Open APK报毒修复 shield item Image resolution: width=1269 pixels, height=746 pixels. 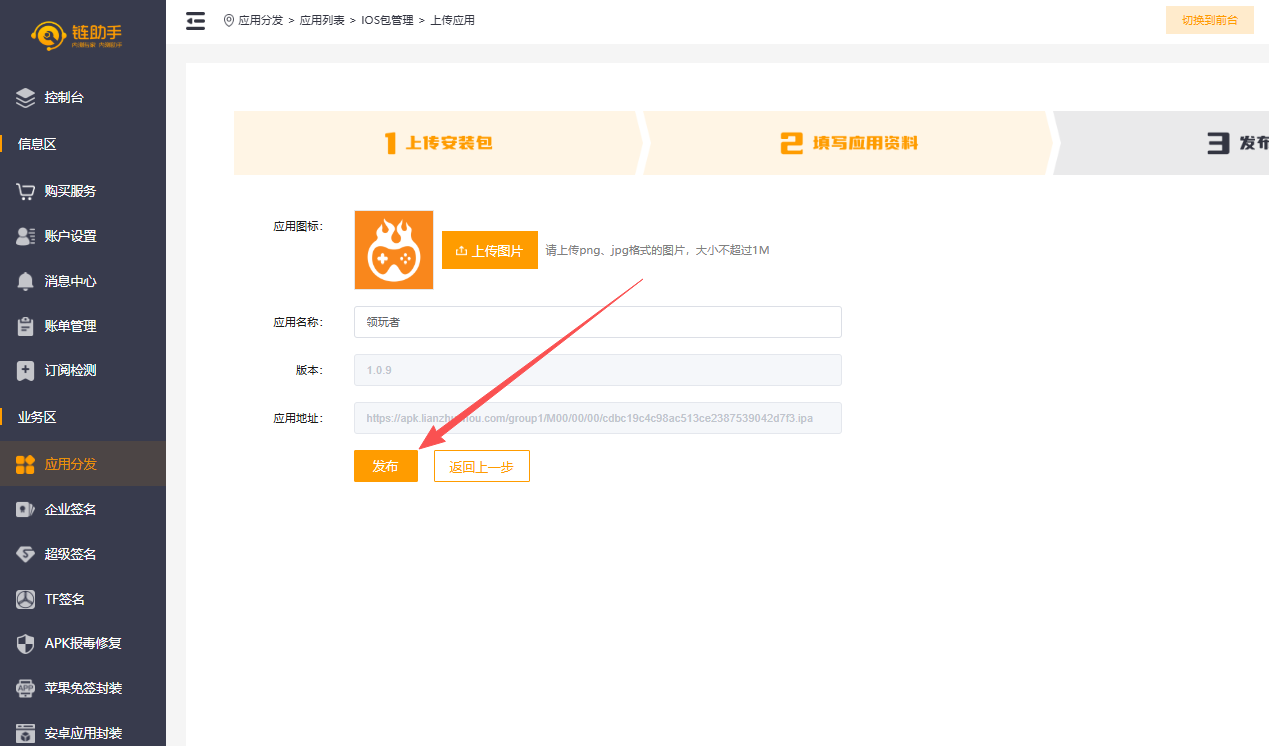(82, 643)
